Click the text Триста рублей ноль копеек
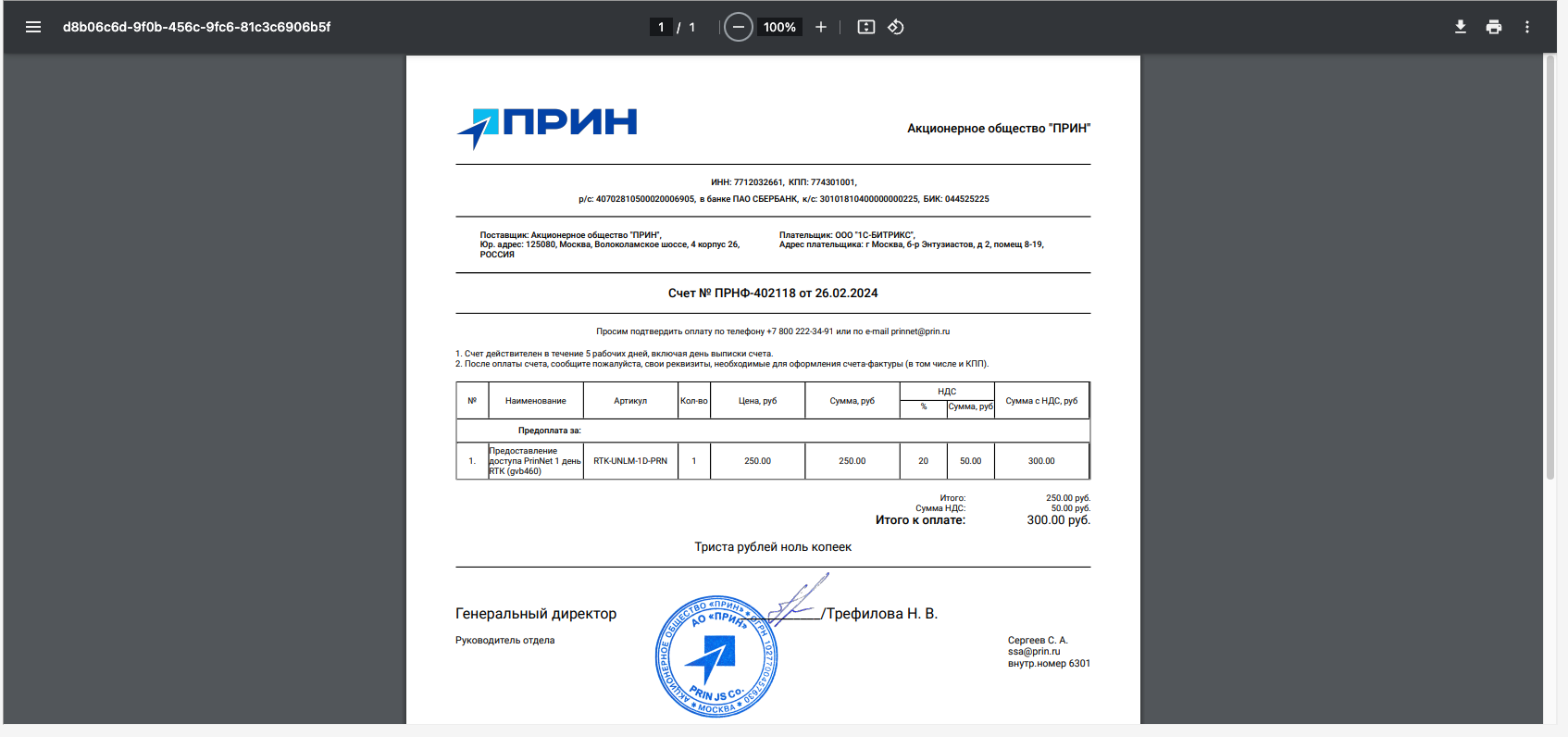This screenshot has height=737, width=1568. click(773, 547)
